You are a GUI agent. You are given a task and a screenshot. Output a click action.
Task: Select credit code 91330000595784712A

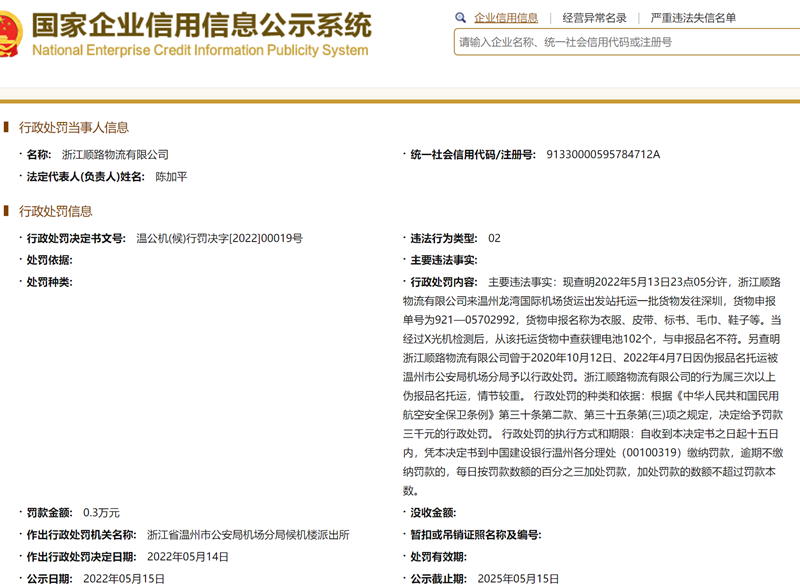(x=603, y=155)
